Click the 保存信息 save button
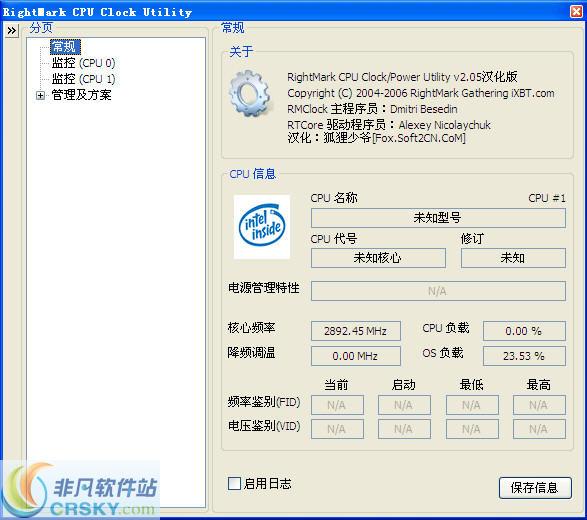The image size is (587, 520). (535, 487)
